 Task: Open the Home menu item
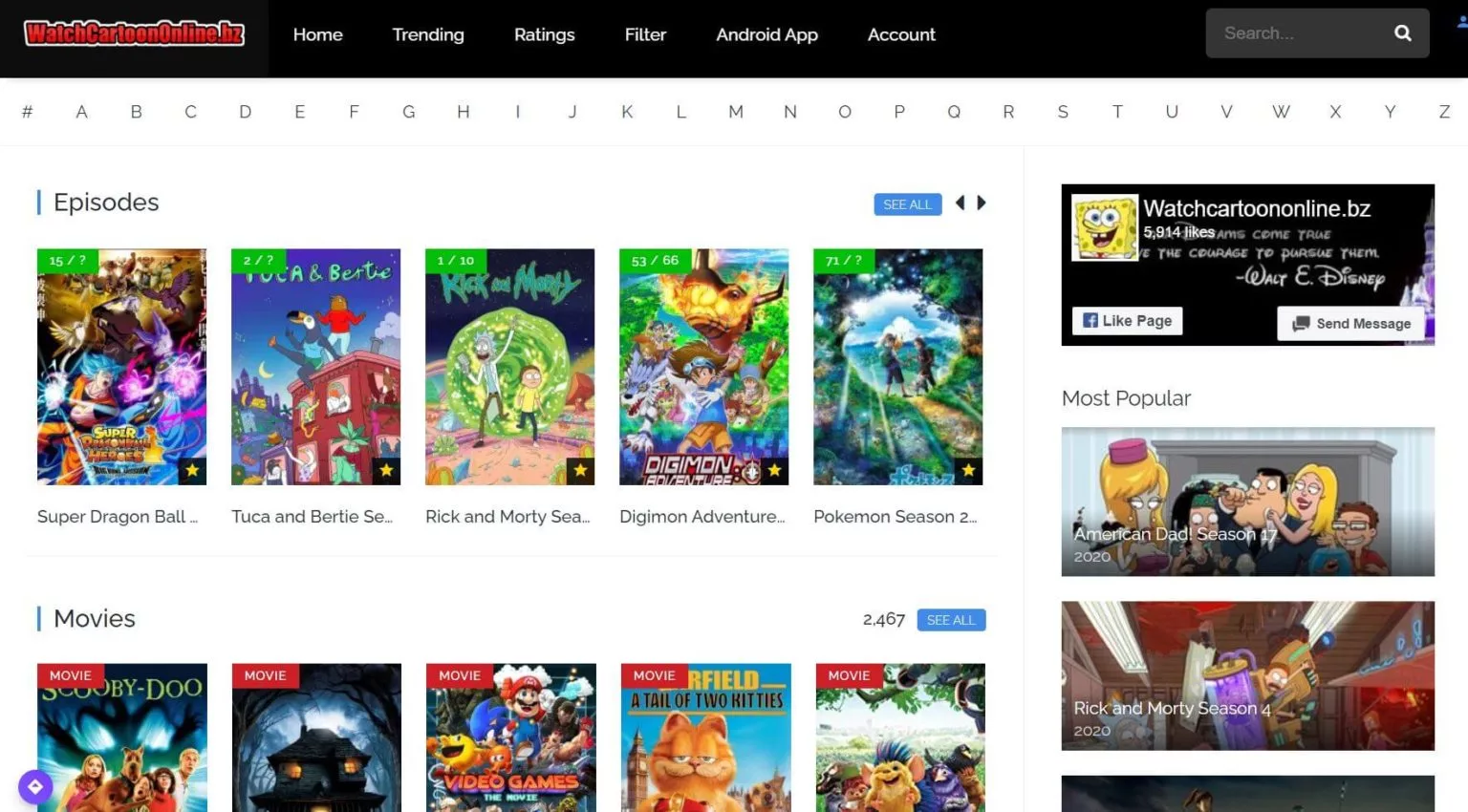point(317,34)
